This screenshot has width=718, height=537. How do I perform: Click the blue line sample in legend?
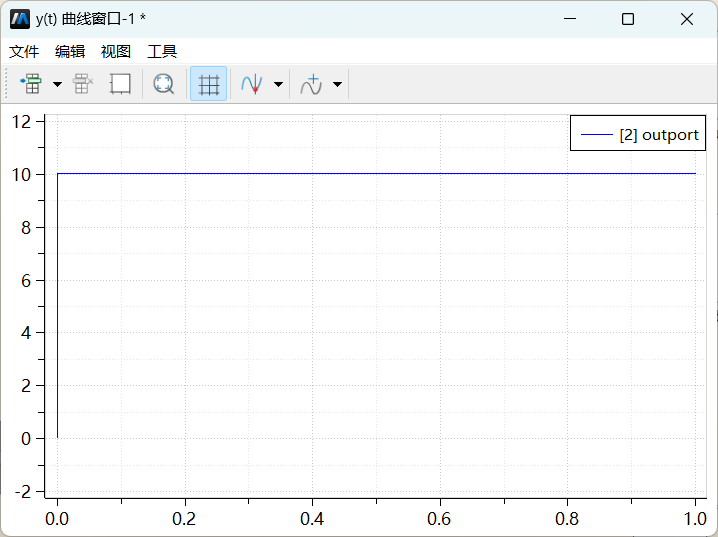coord(597,135)
